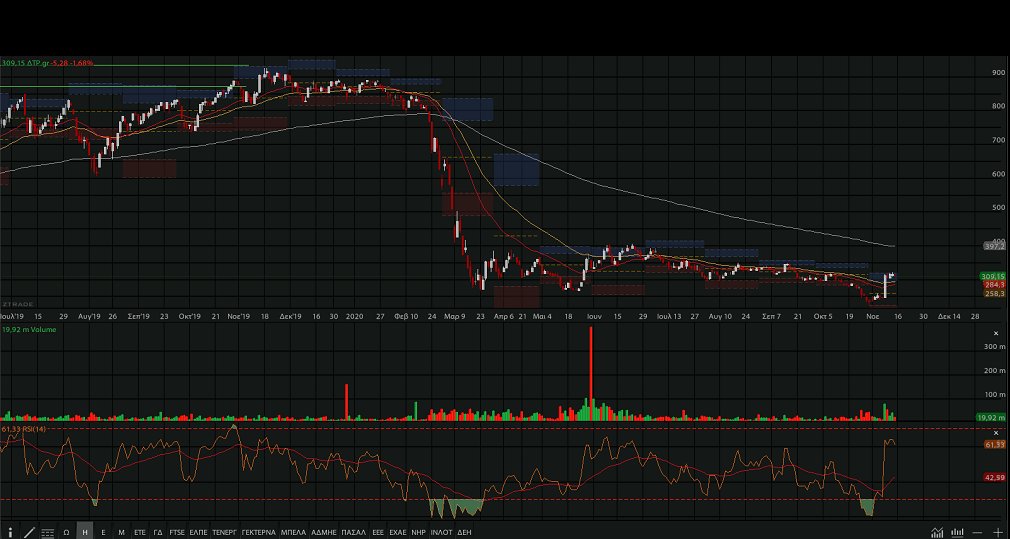Close the RSI indicator panel
The image size is (1010, 539).
[996, 432]
